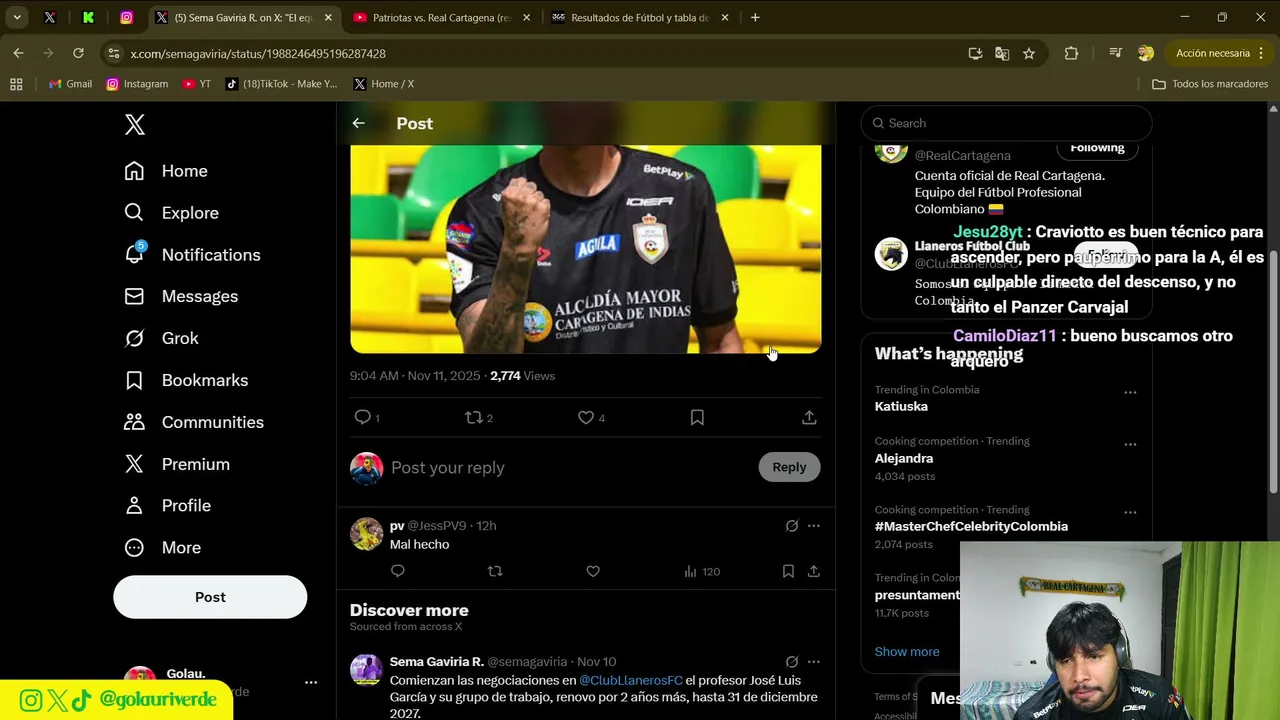1280x720 pixels.
Task: Open #MasterChefCelebrityColombia trend
Action: point(971,527)
